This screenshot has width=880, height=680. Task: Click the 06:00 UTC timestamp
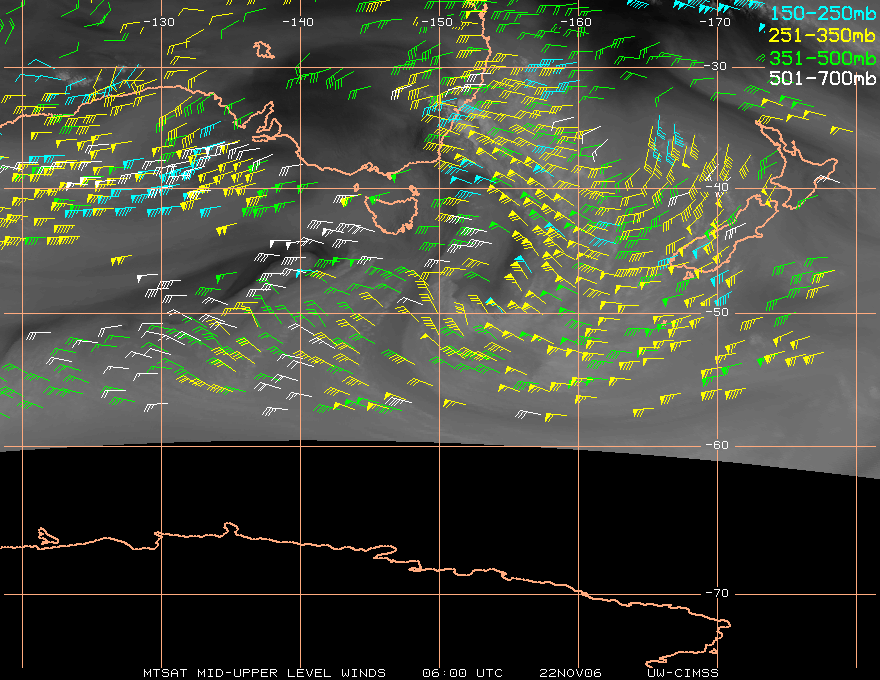click(463, 672)
